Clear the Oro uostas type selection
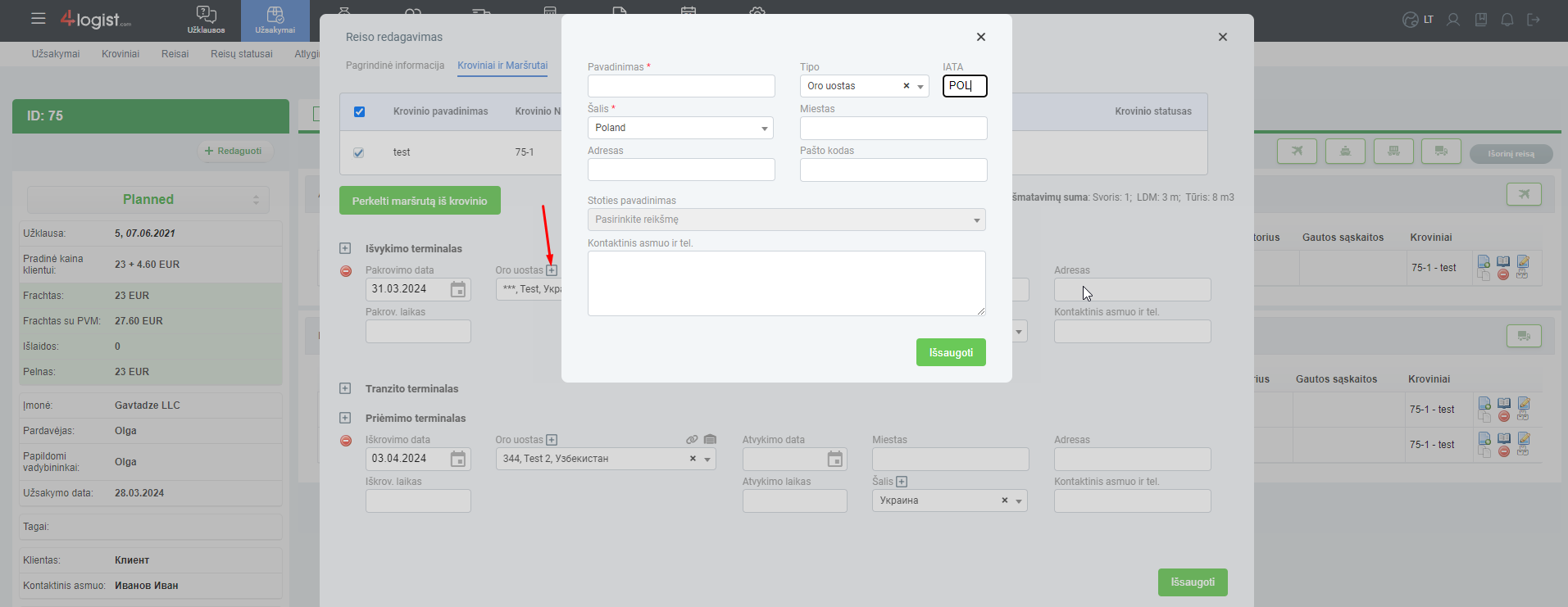 pos(907,86)
